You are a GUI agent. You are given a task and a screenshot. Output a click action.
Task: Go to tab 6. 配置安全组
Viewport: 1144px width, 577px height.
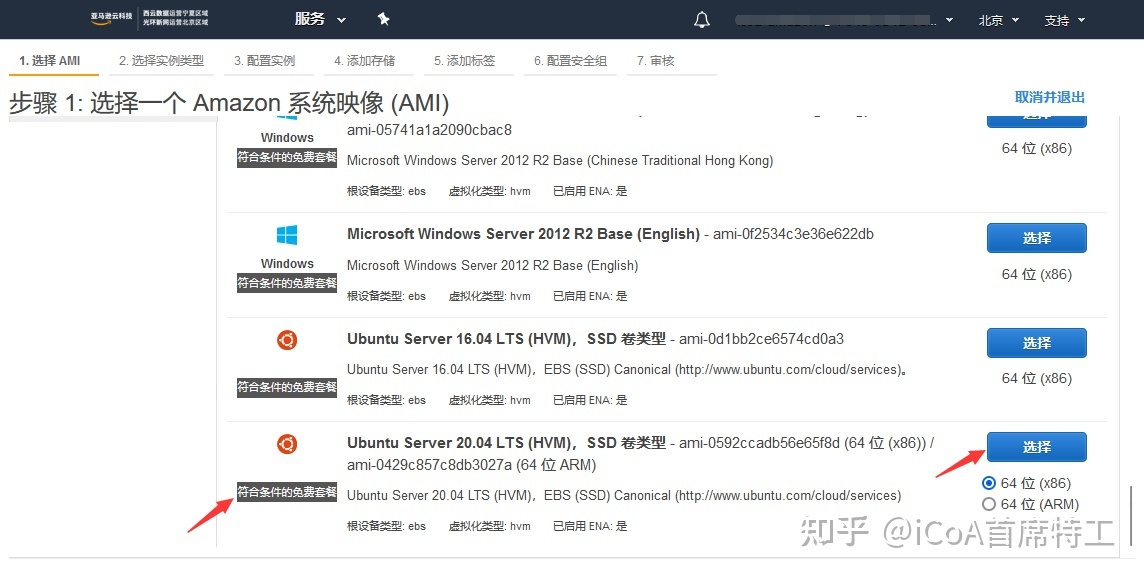571,61
